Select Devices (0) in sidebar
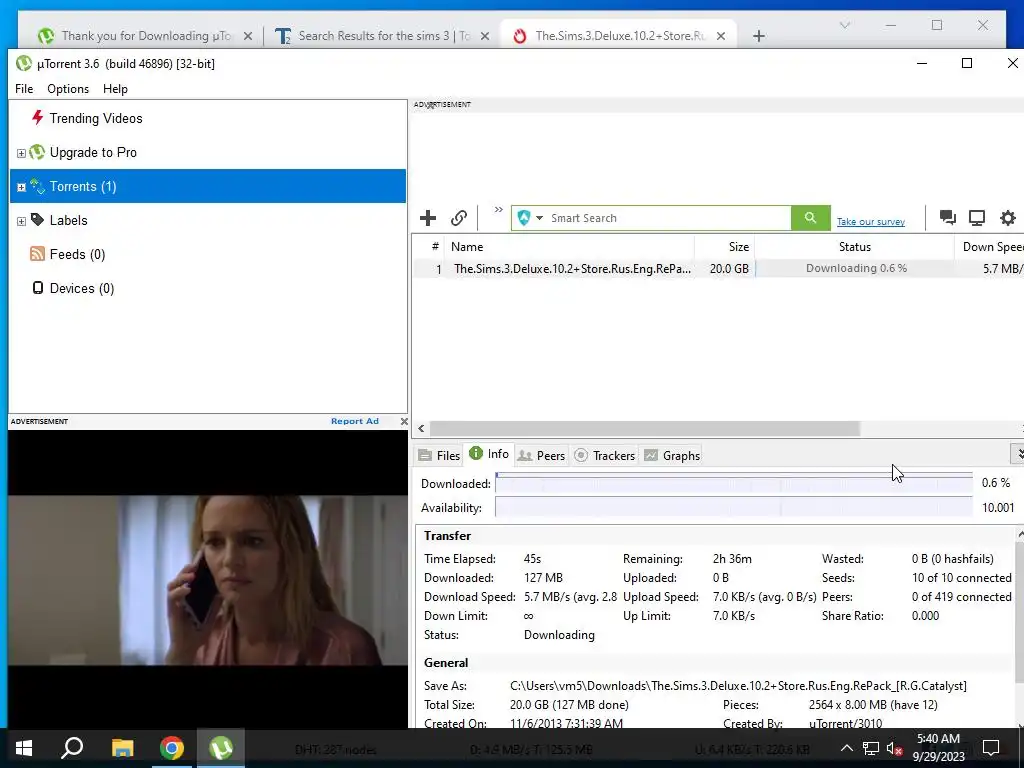This screenshot has width=1024, height=768. pos(82,288)
